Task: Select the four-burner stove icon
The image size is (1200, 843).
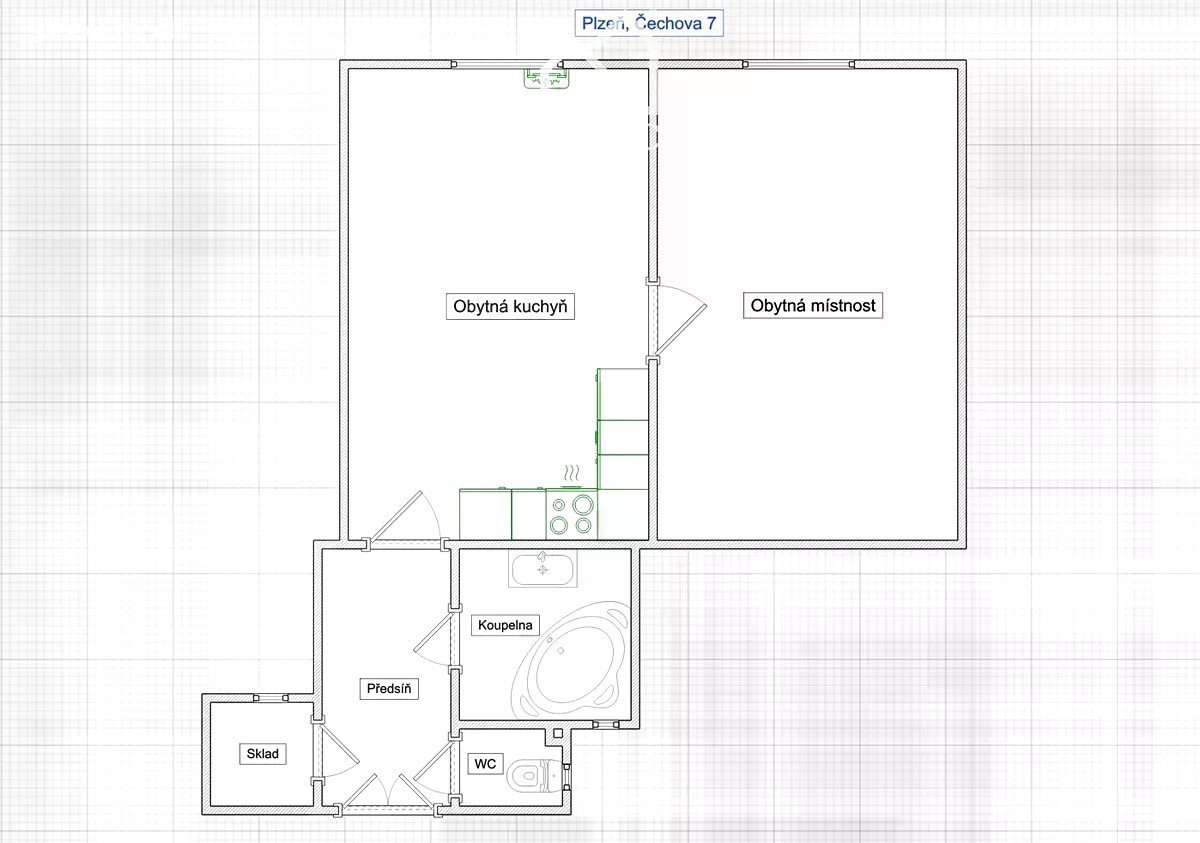Action: coord(570,514)
